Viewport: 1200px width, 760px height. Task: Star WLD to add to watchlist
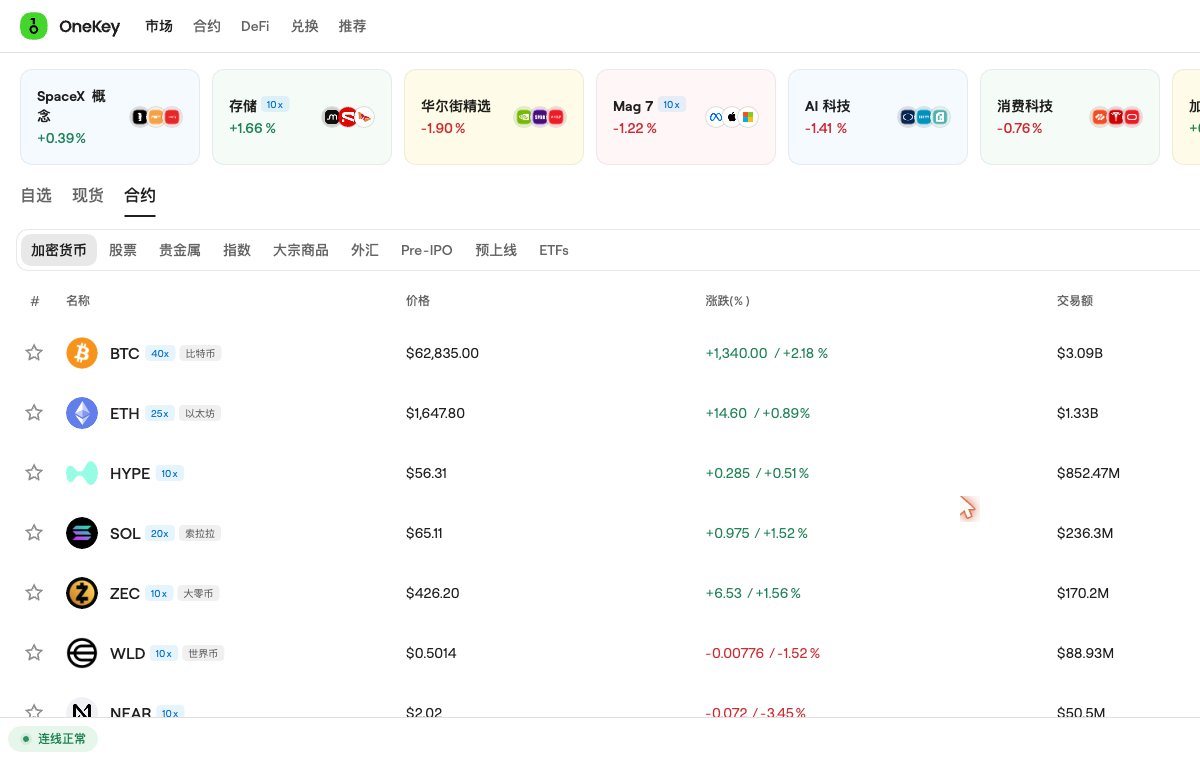click(x=34, y=653)
